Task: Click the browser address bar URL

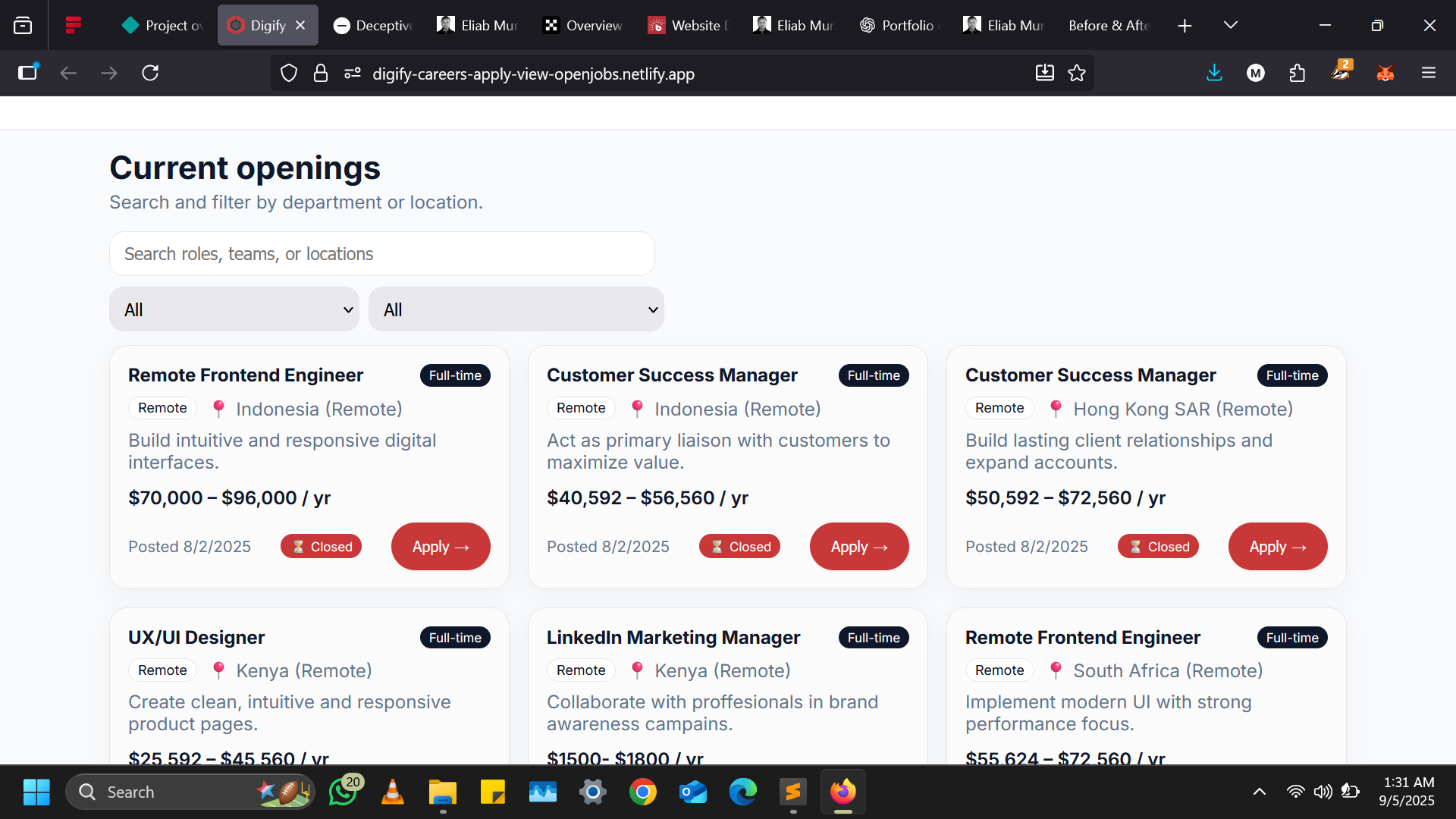Action: pos(533,74)
